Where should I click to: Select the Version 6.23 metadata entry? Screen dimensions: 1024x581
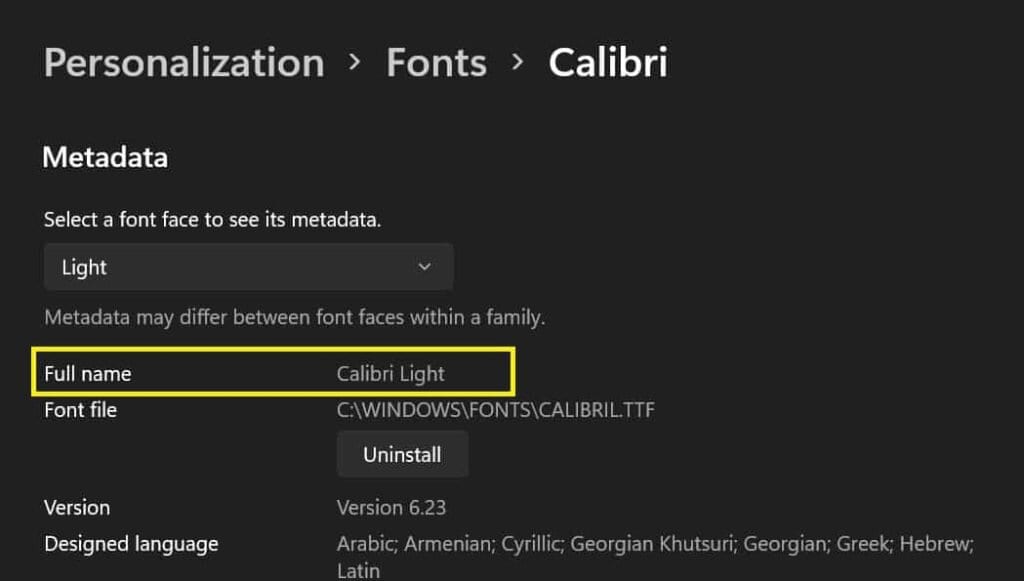click(x=392, y=507)
